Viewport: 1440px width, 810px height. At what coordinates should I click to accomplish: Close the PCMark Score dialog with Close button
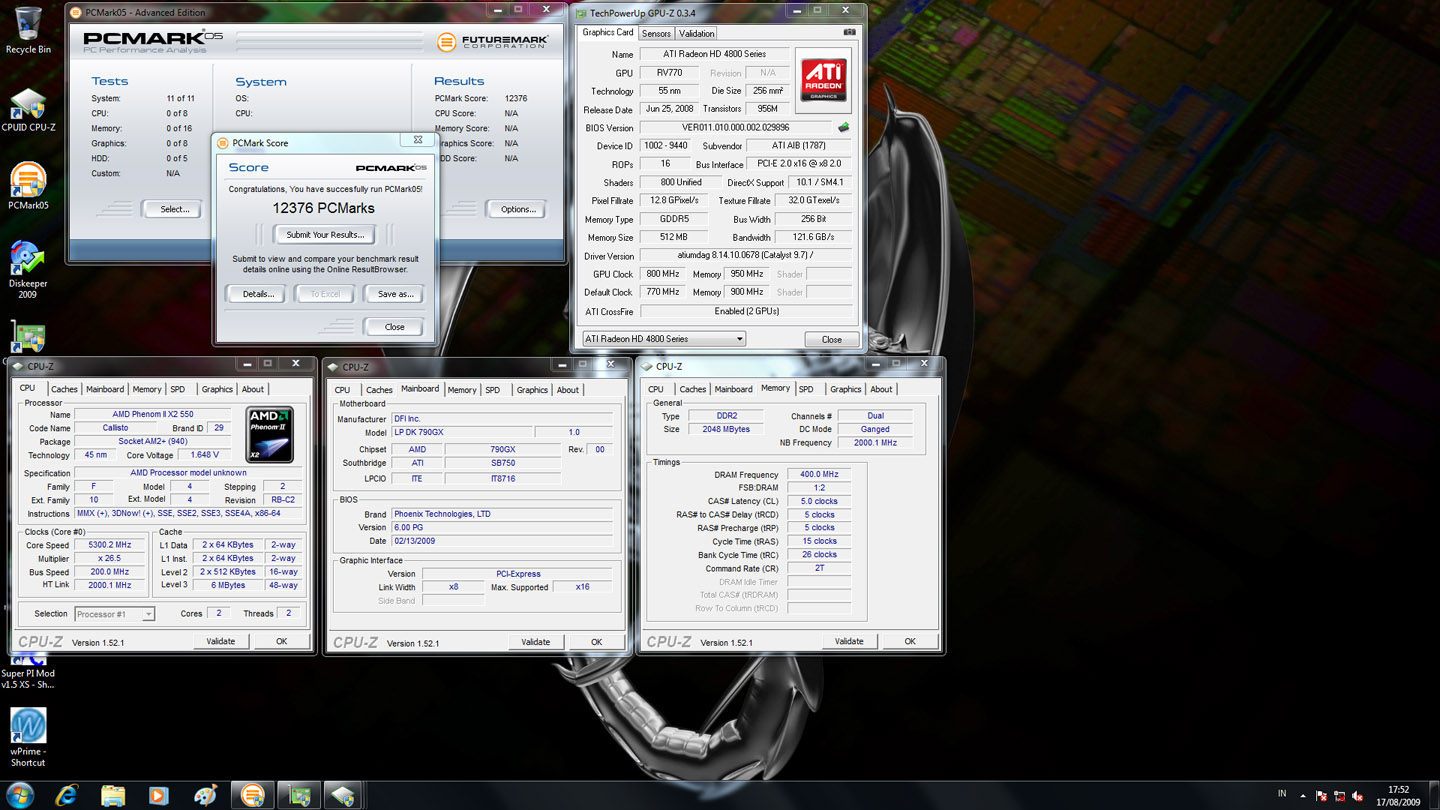pos(395,327)
